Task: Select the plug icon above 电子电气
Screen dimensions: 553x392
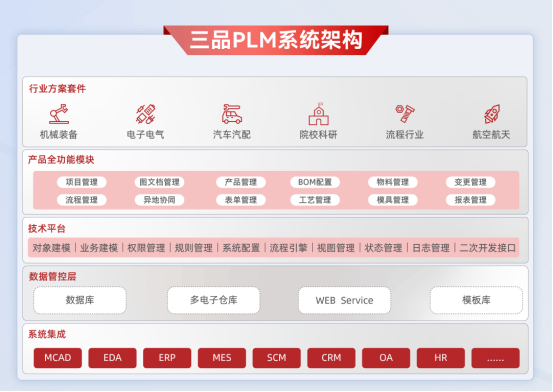Action: pos(146,114)
